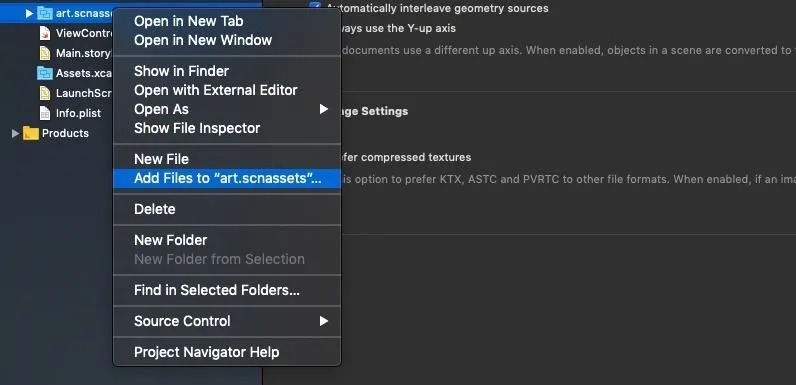
Task: Click the Assets.xcassets catalog icon
Action: coord(45,73)
